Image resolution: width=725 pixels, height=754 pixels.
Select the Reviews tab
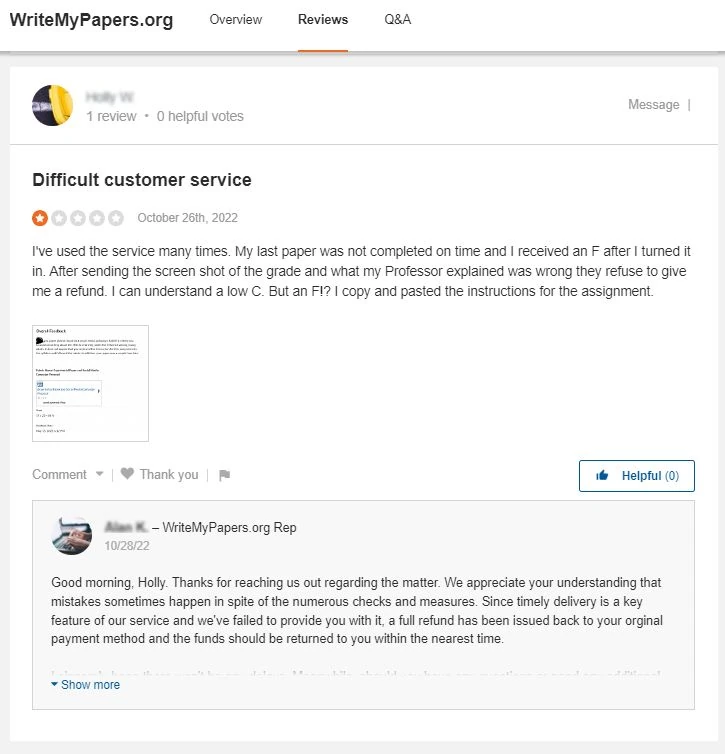323,20
